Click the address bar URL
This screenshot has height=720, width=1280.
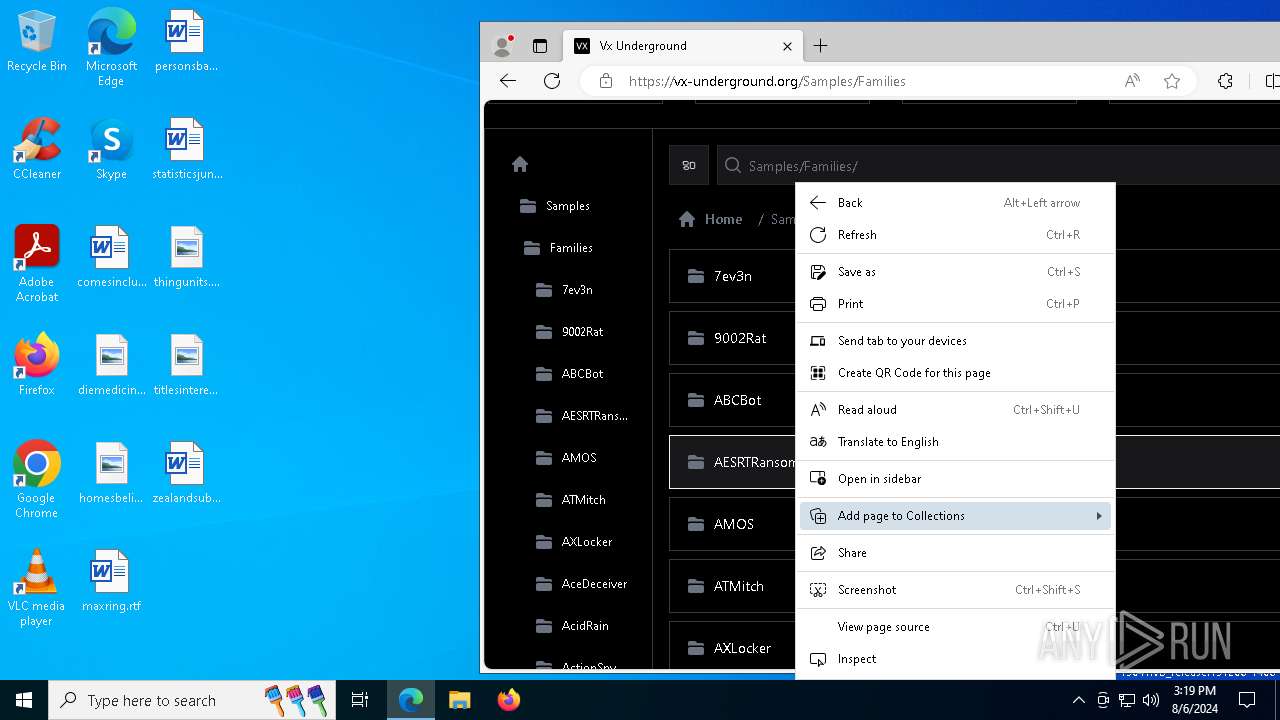(767, 81)
